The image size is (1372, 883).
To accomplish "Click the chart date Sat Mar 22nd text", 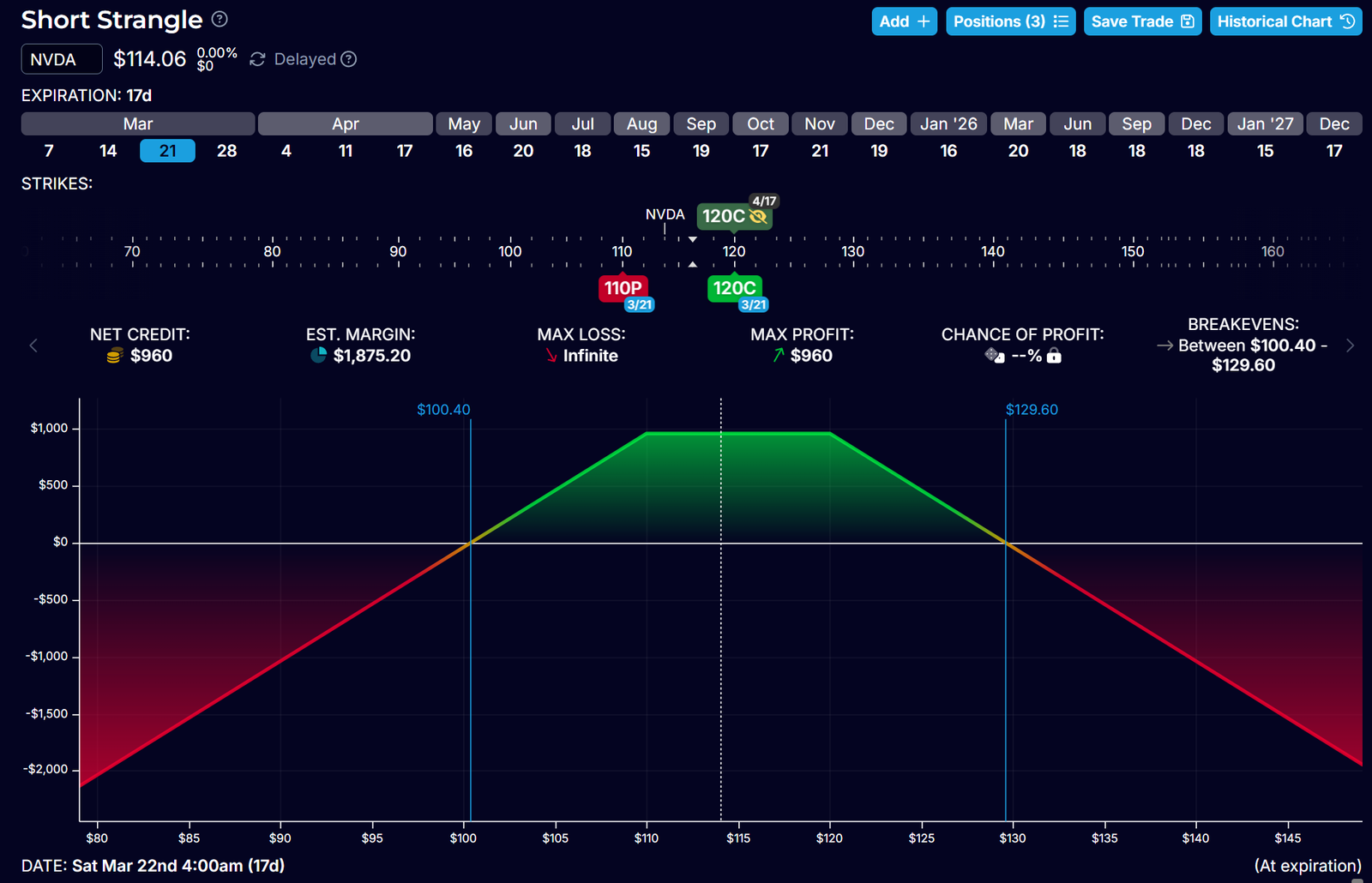I will coord(178,866).
